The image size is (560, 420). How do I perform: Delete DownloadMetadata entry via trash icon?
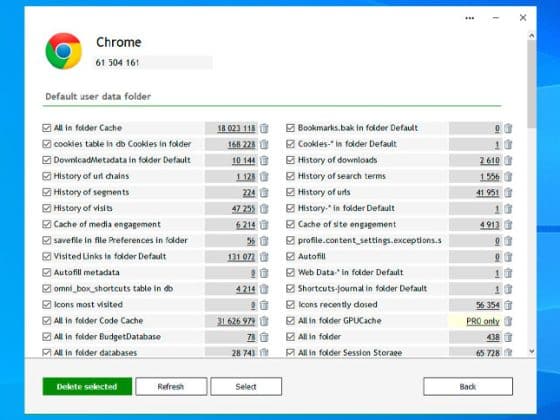264,160
